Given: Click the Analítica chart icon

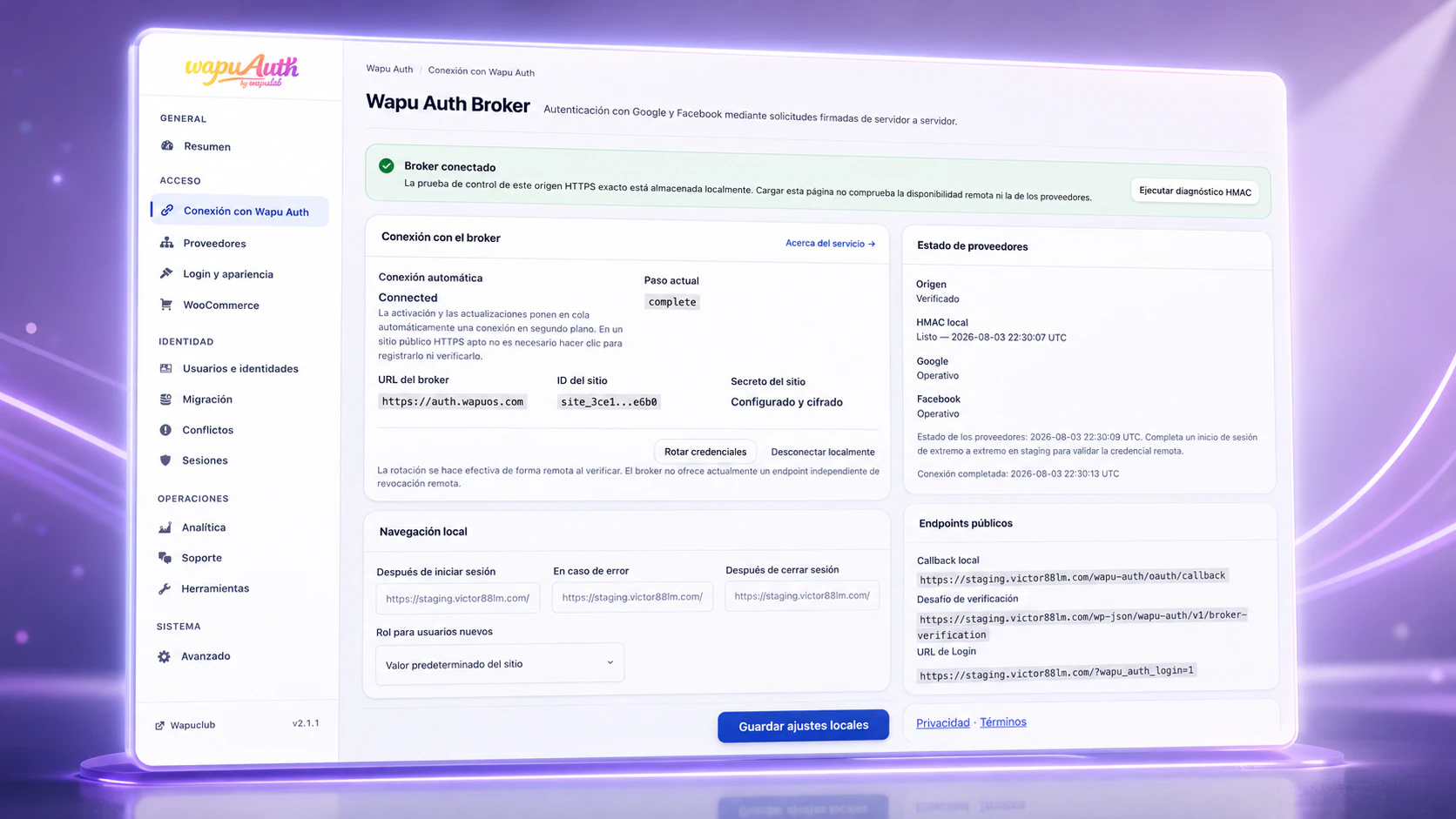Looking at the screenshot, I should pos(165,527).
